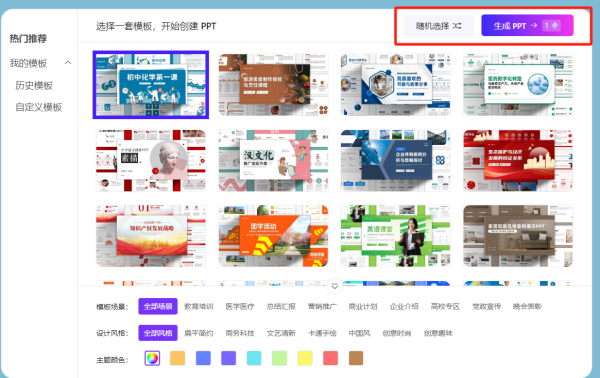Filter scenes by 晚会表彰
The image size is (600, 378).
(x=527, y=306)
